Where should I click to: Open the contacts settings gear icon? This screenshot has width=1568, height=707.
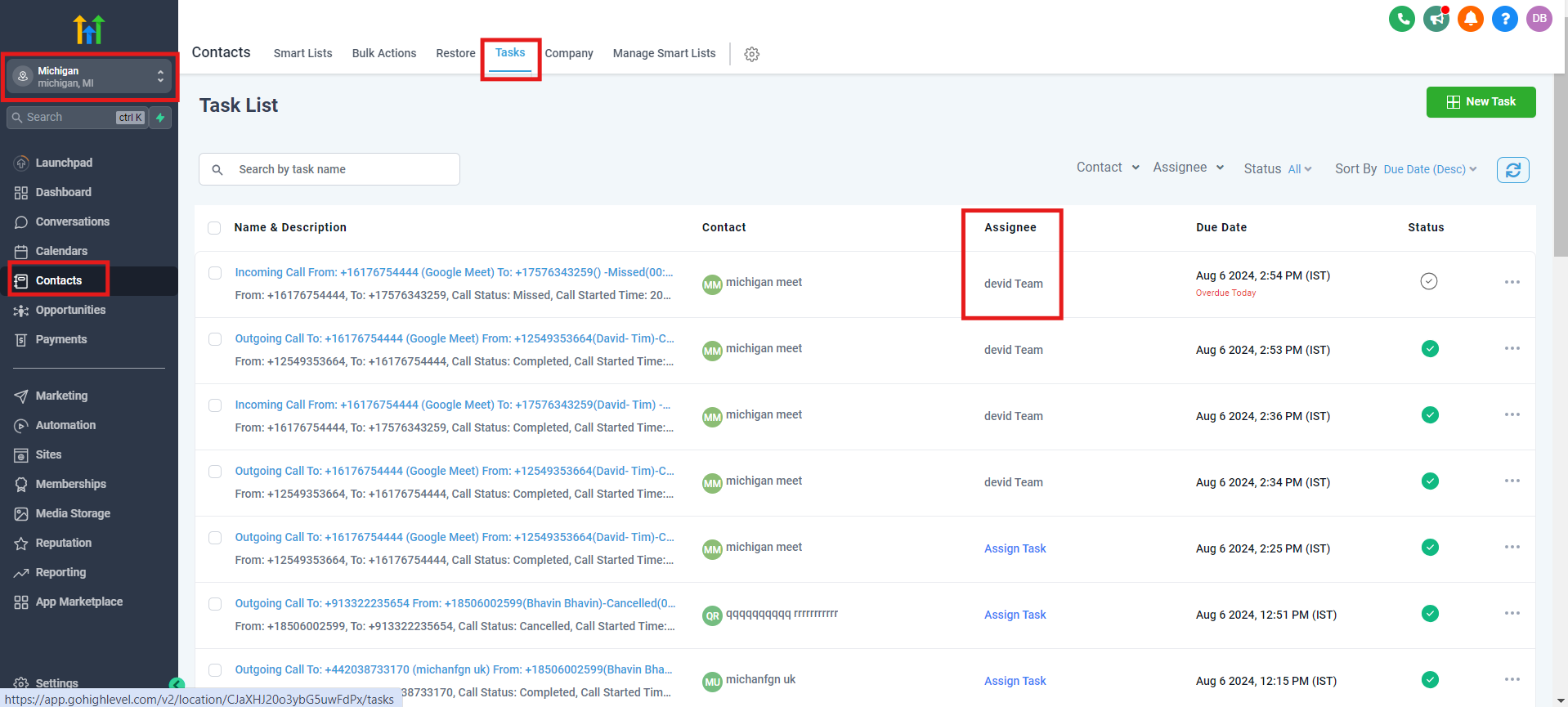pos(752,54)
